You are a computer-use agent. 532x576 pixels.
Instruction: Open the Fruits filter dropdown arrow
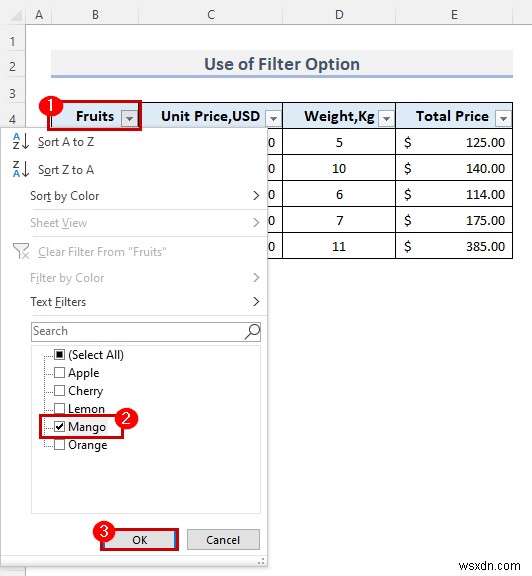[x=129, y=118]
